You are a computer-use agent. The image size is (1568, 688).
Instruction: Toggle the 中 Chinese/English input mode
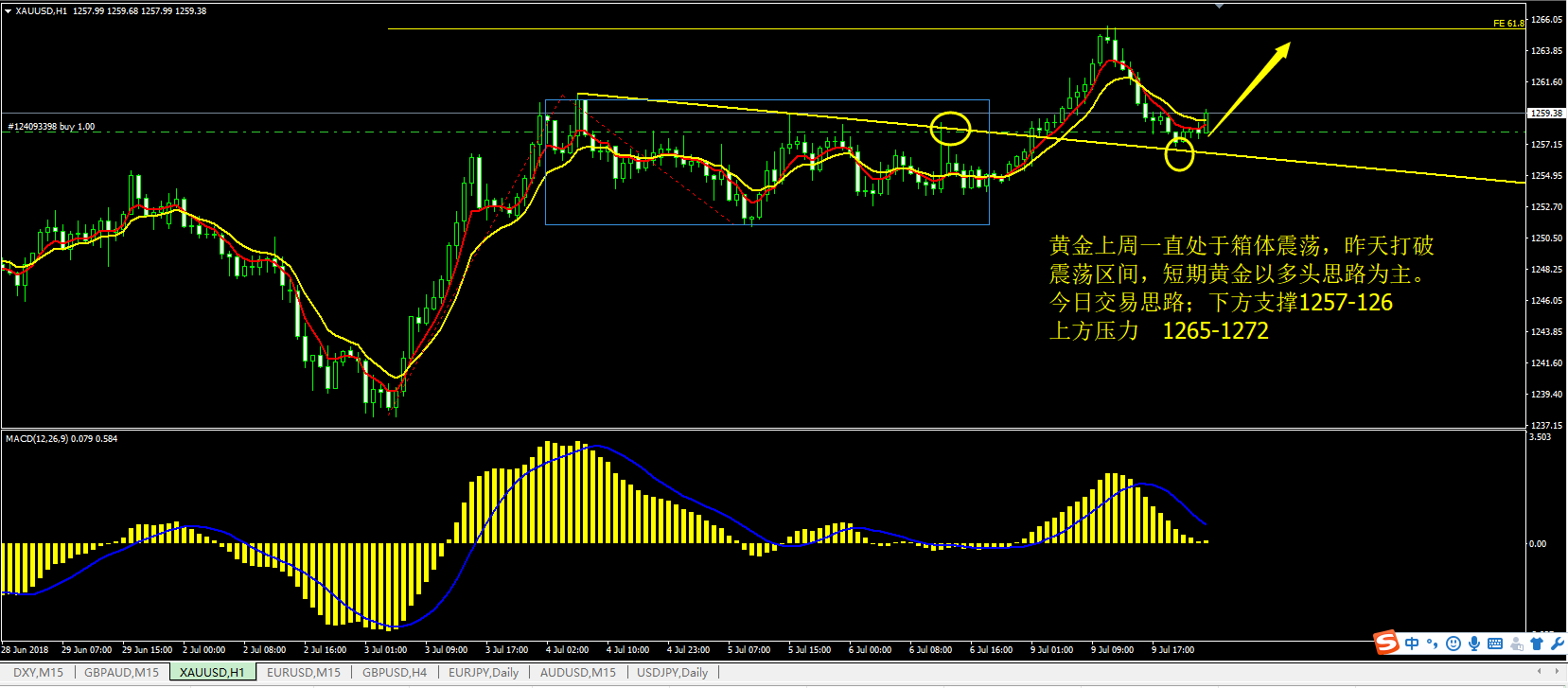[x=1412, y=644]
